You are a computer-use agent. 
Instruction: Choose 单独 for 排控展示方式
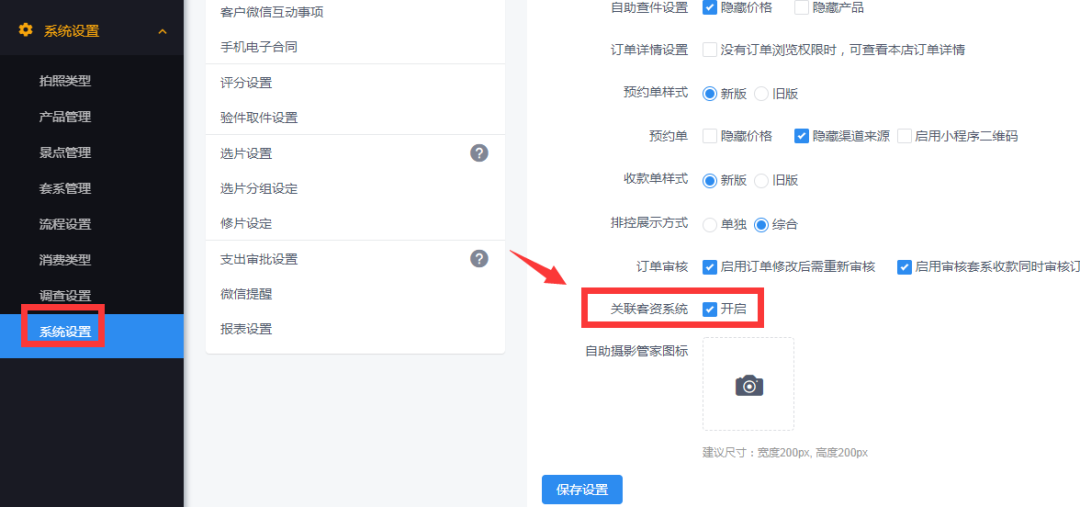pyautogui.click(x=709, y=225)
